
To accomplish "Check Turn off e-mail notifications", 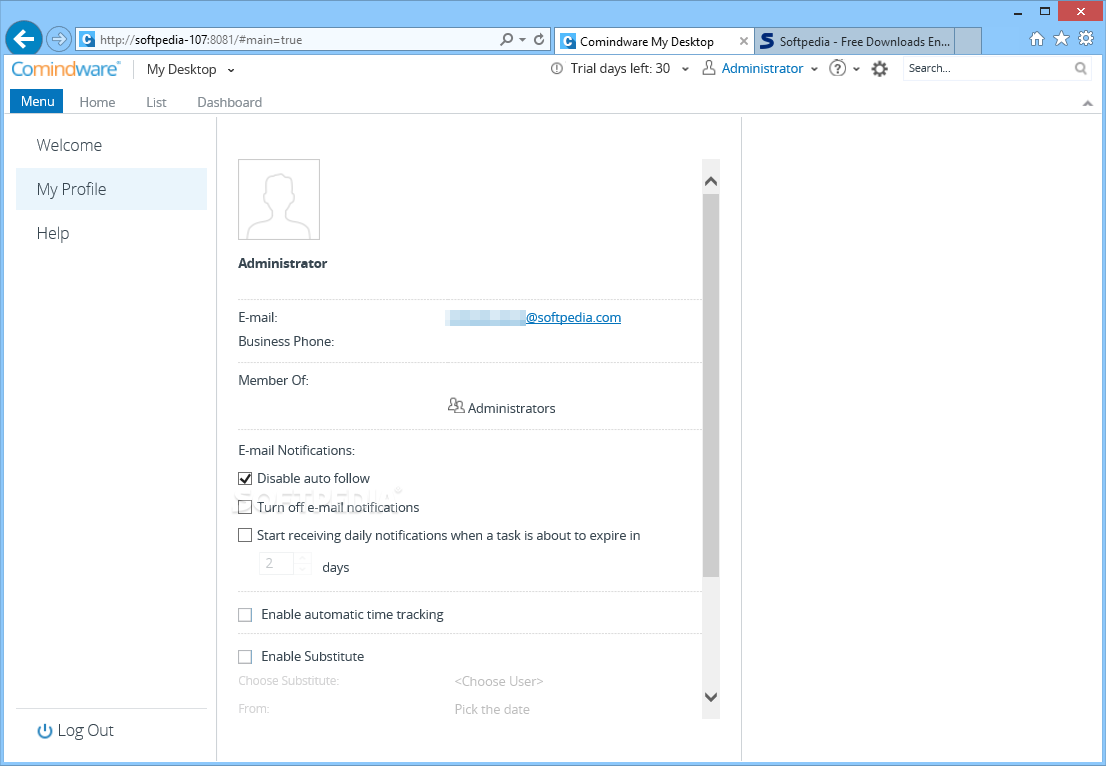I will coord(245,507).
